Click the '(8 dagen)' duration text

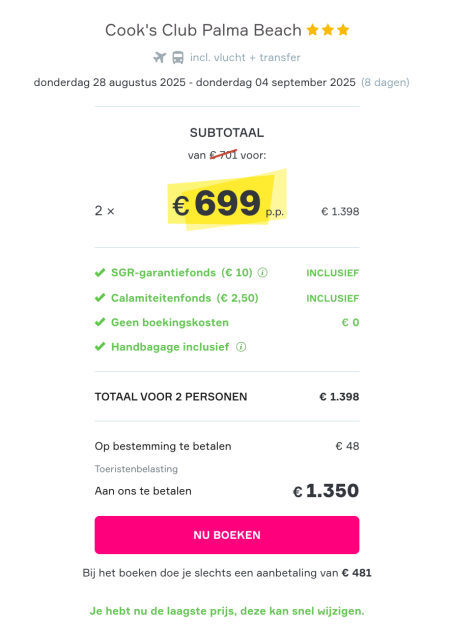385,82
